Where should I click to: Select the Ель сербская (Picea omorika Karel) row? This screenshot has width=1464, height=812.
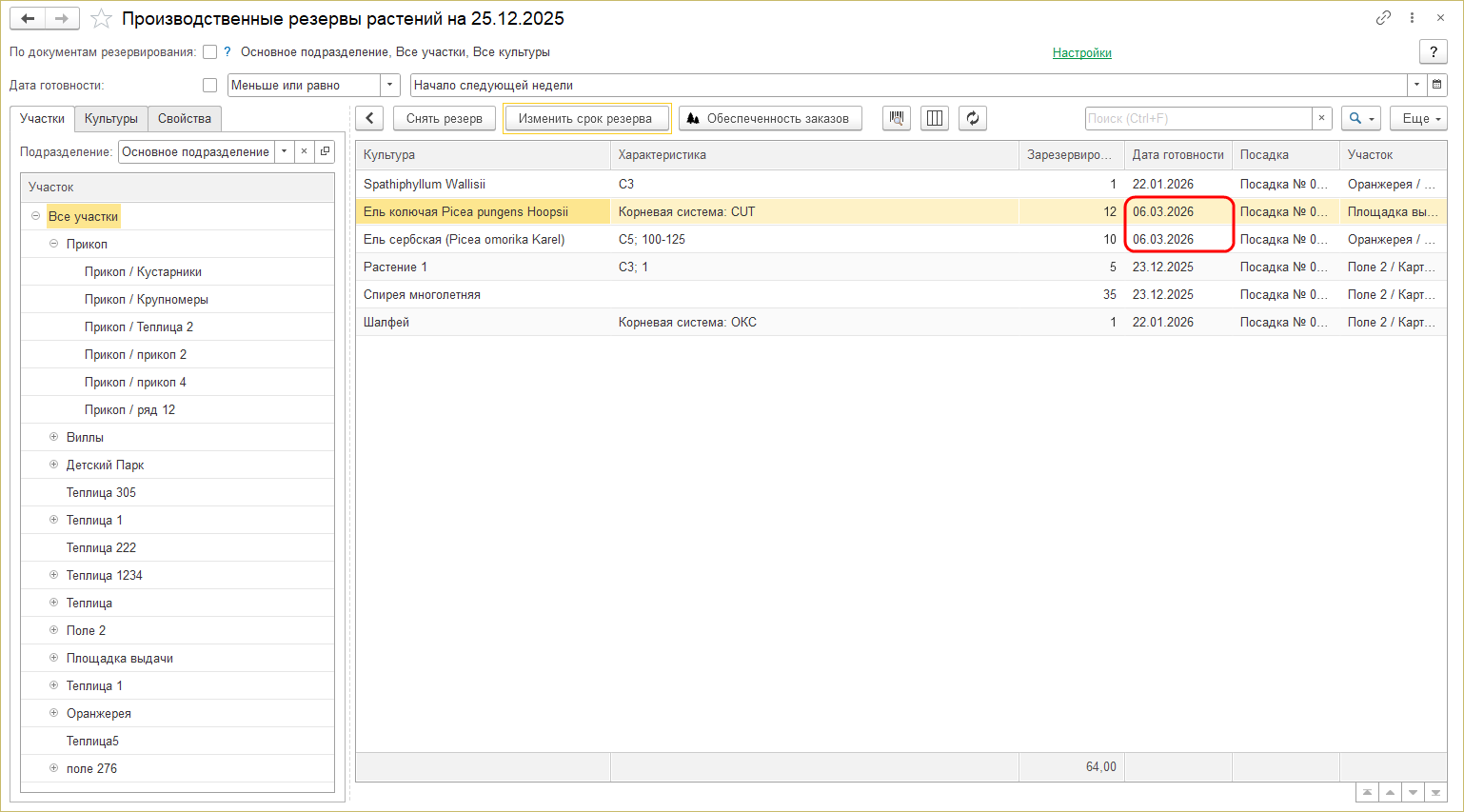click(901, 239)
